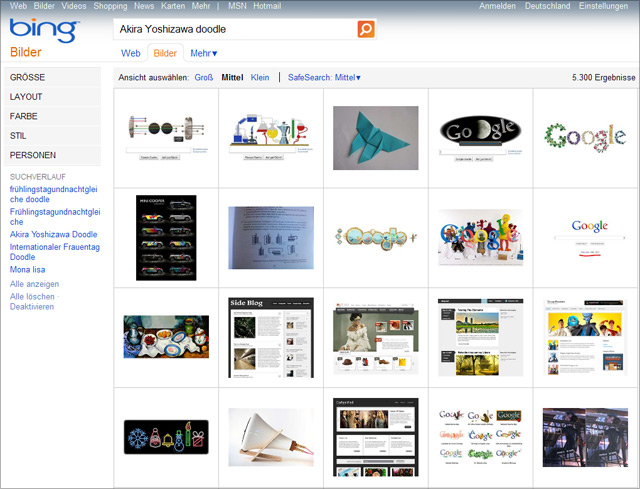Go to MSN link
Viewport: 640px width, 489px height.
coord(237,6)
